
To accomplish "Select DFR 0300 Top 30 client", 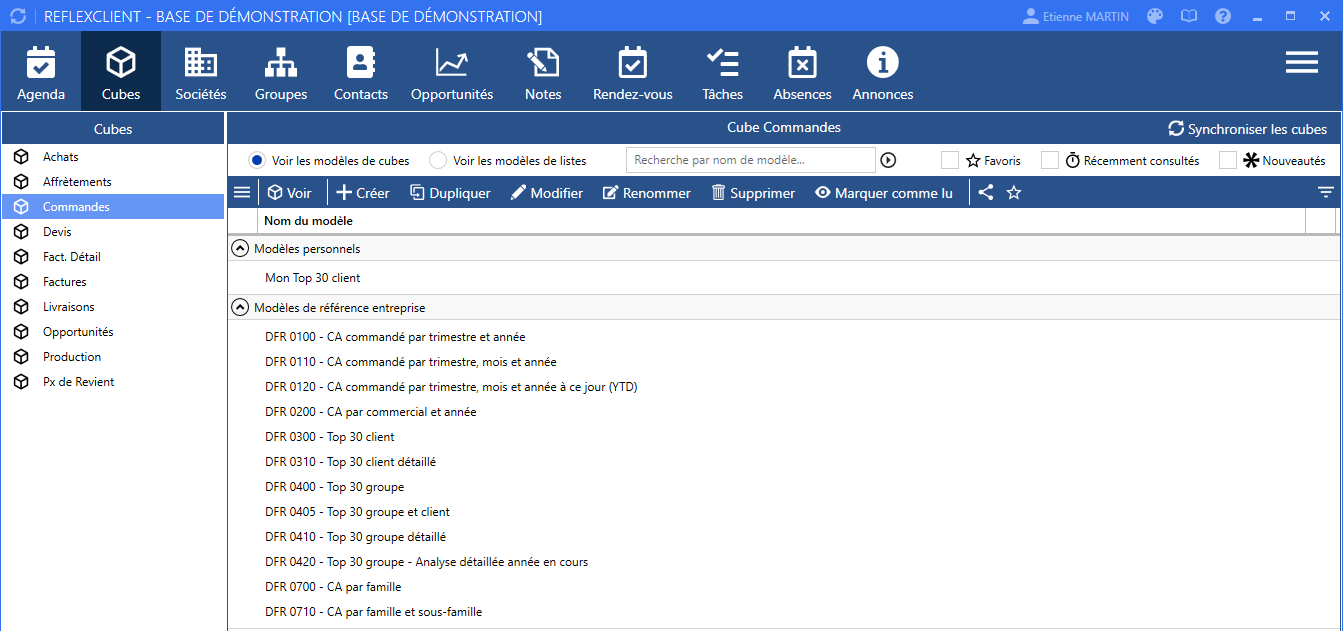I will pyautogui.click(x=783, y=437).
